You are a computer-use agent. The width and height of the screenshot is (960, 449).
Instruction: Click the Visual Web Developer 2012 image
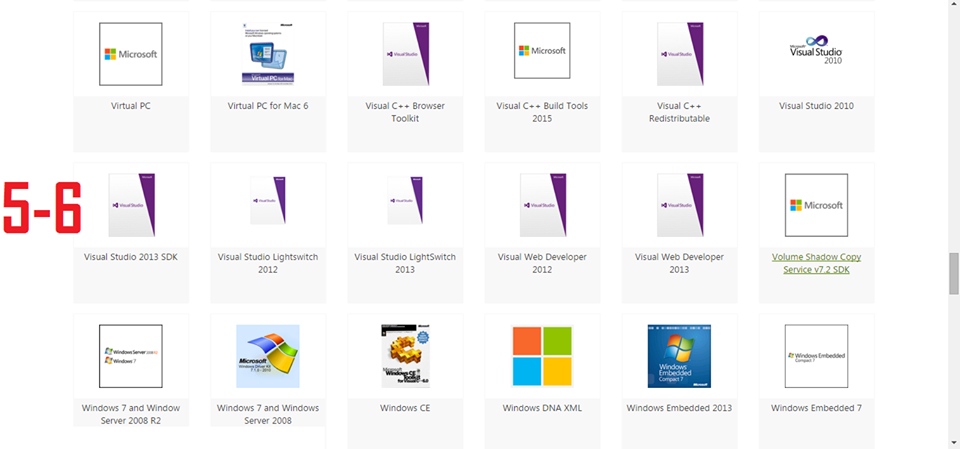tap(542, 205)
